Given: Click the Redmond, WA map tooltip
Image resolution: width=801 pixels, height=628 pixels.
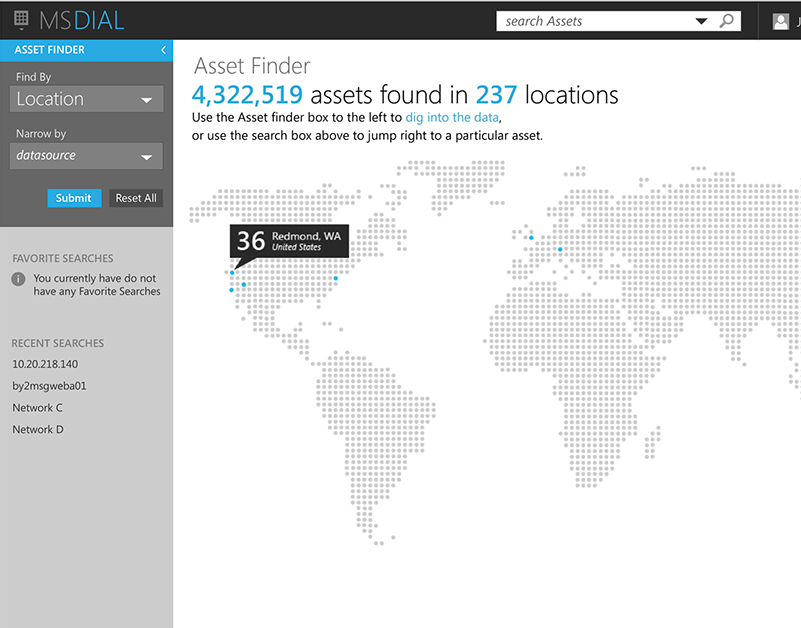Looking at the screenshot, I should coord(289,241).
